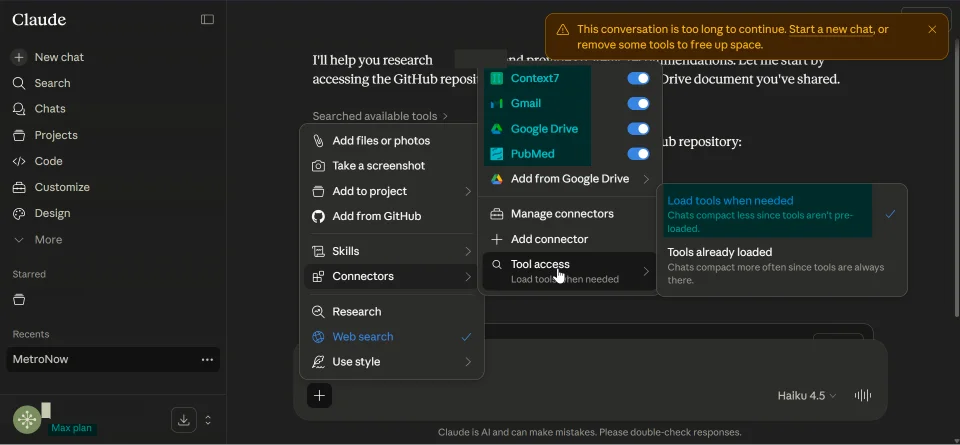Screen dimensions: 960x445
Task: Click the Gmail connector icon
Action: pyautogui.click(x=497, y=103)
